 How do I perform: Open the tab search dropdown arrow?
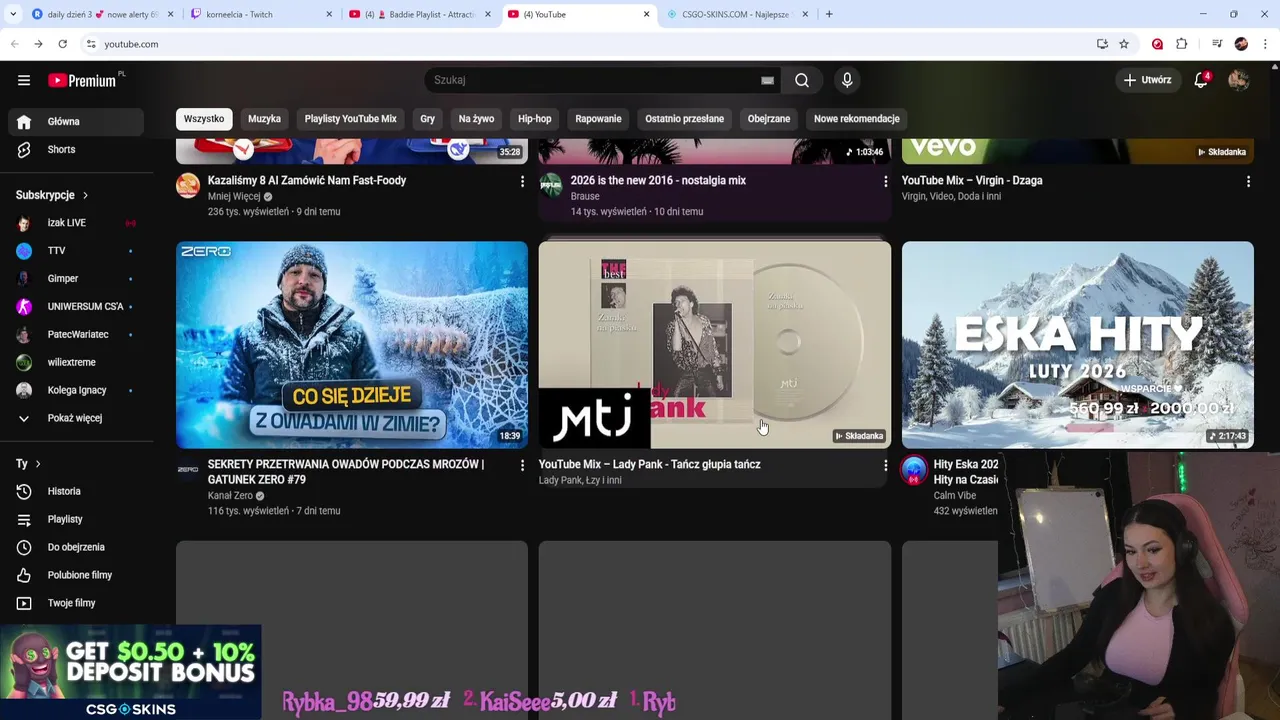coord(13,14)
